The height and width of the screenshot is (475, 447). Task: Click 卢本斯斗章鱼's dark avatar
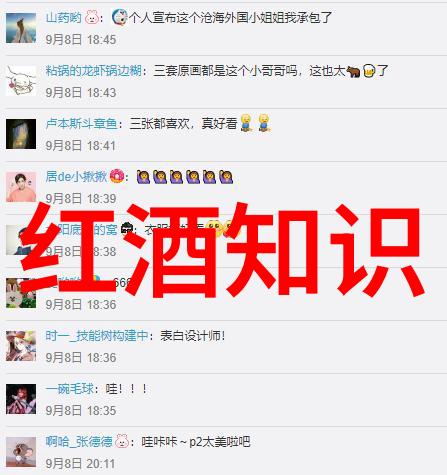[21, 134]
